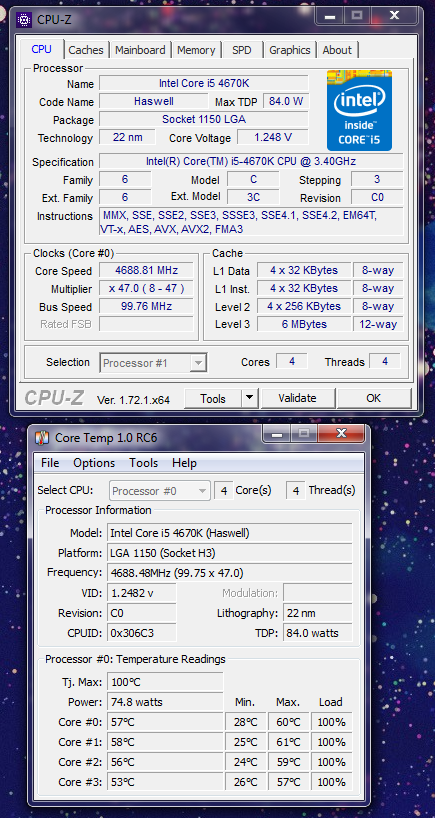Click the Core Voltage value 1.248 V
Viewport: 435px width, 818px height.
[x=273, y=138]
